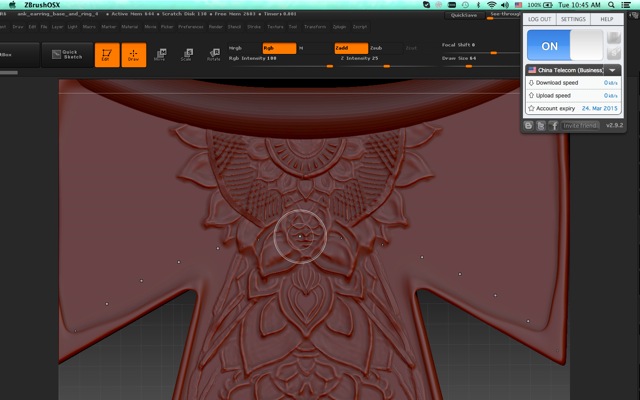Select the Scale tool icon
640x400 pixels.
(187, 55)
